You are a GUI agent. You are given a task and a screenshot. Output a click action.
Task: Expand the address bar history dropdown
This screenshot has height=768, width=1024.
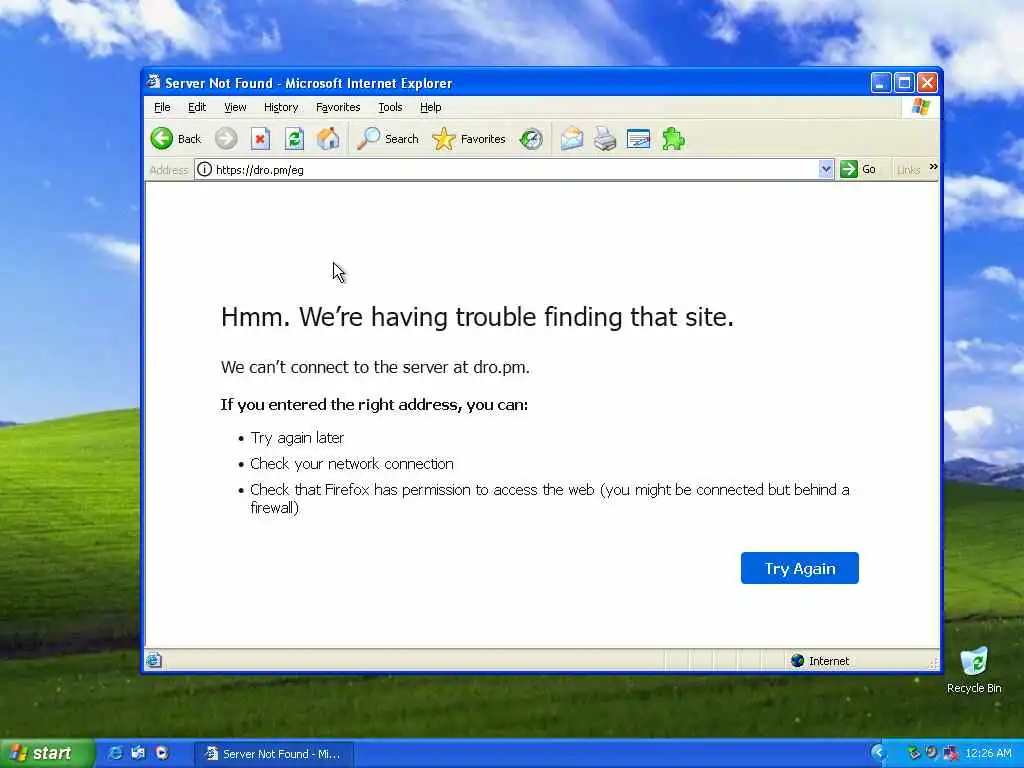(825, 169)
